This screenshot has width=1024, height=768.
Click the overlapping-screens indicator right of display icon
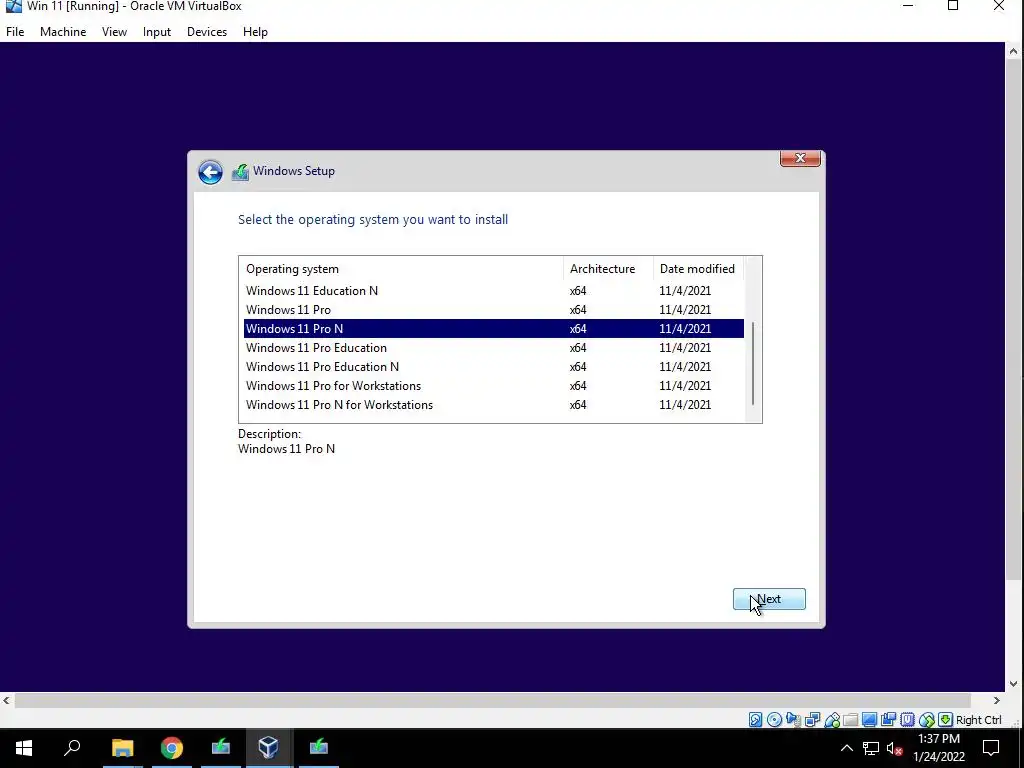tap(888, 720)
